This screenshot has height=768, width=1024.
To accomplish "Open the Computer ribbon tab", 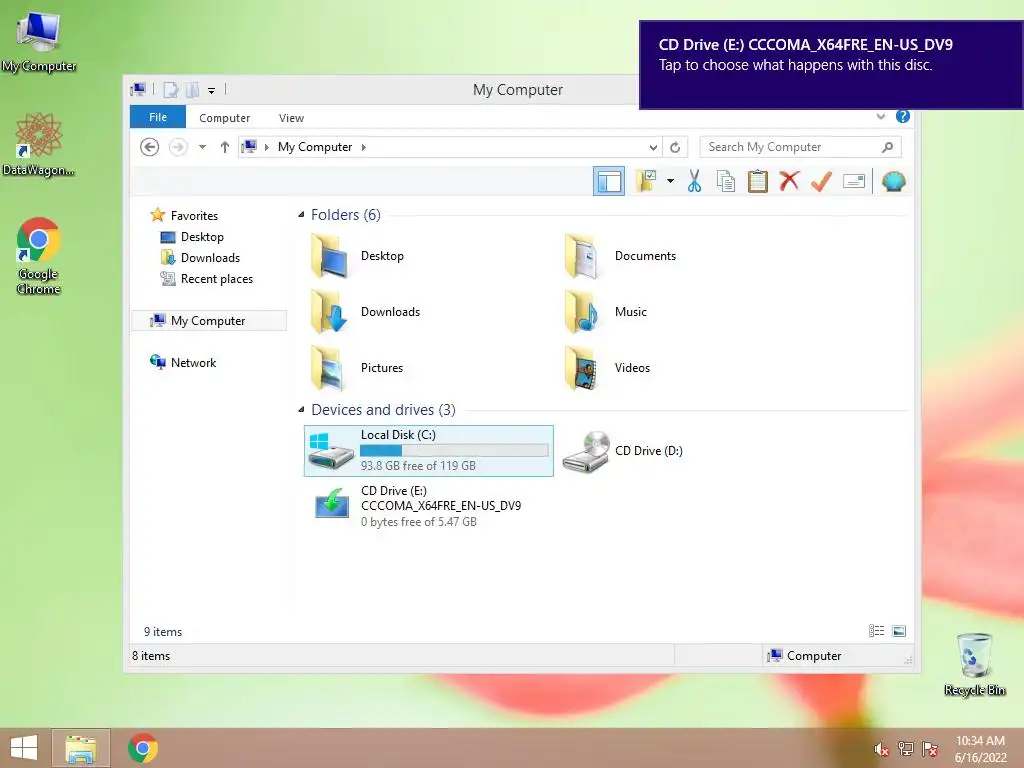I will pyautogui.click(x=225, y=118).
